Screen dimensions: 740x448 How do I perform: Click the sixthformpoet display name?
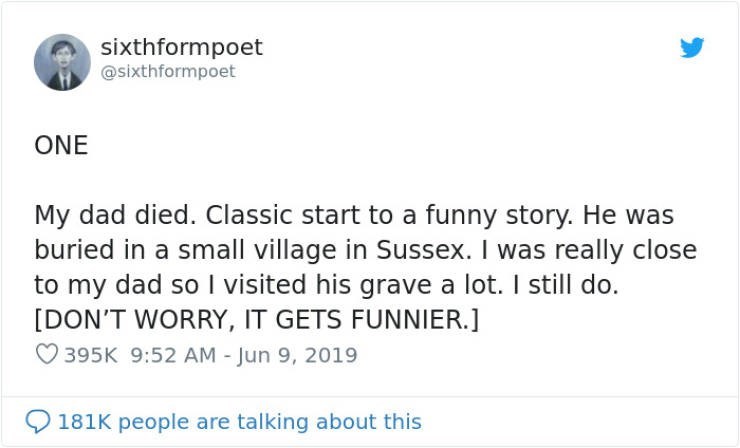182,47
